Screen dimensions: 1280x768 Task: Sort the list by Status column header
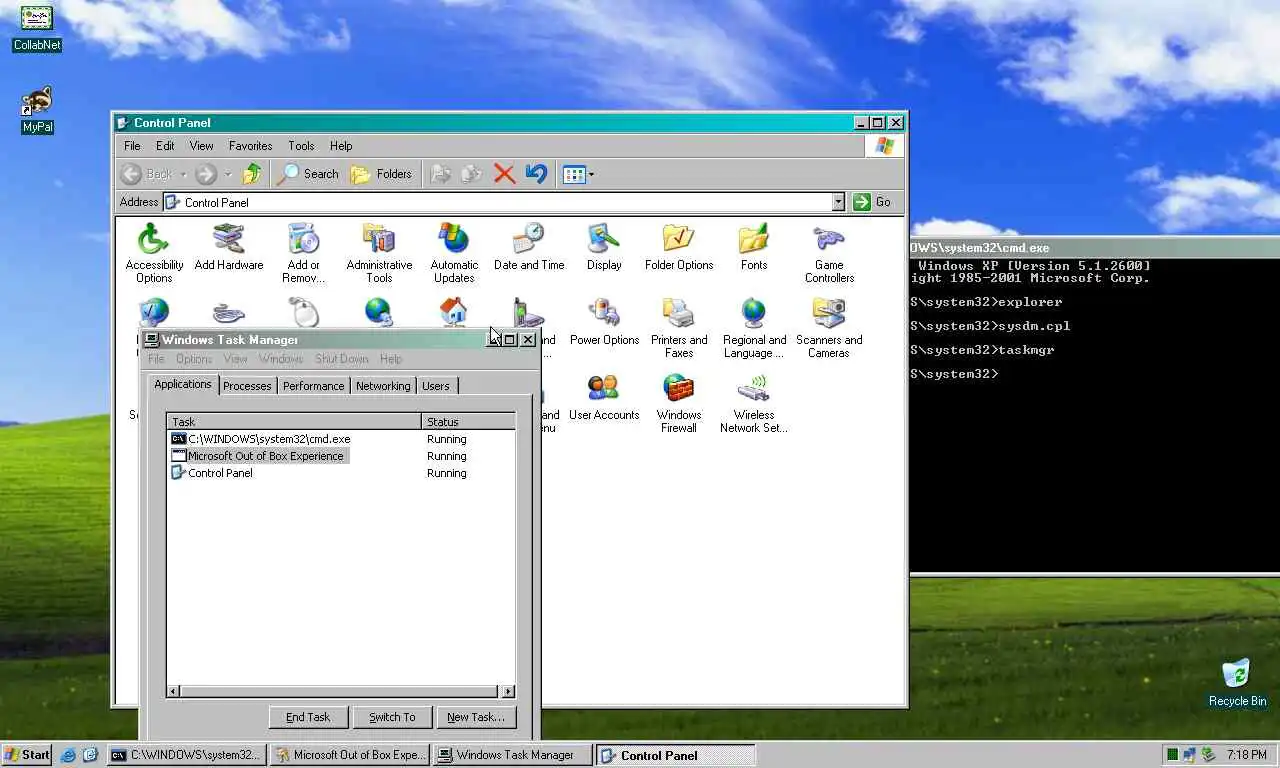468,422
